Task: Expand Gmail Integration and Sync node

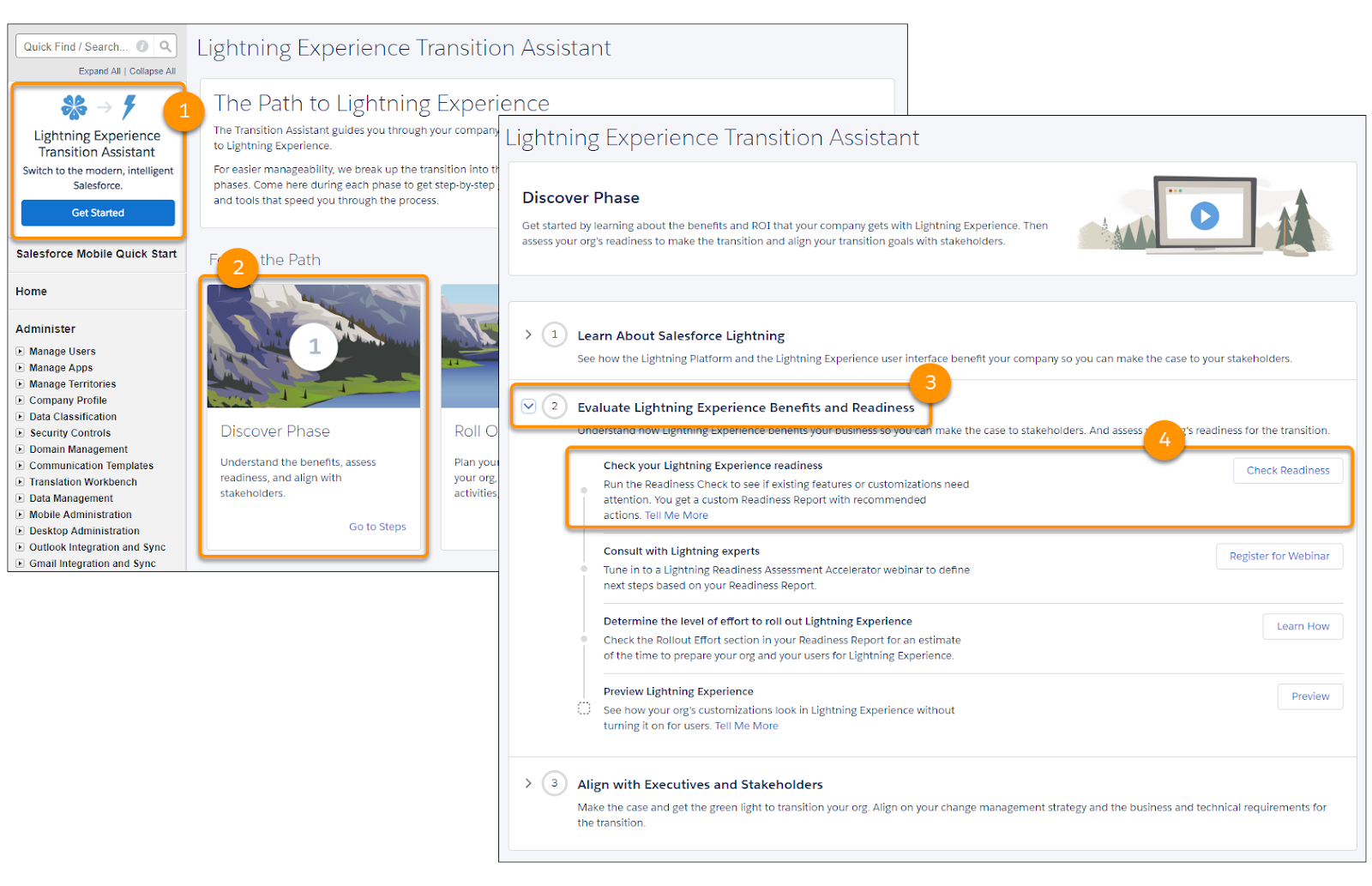Action: 20,563
